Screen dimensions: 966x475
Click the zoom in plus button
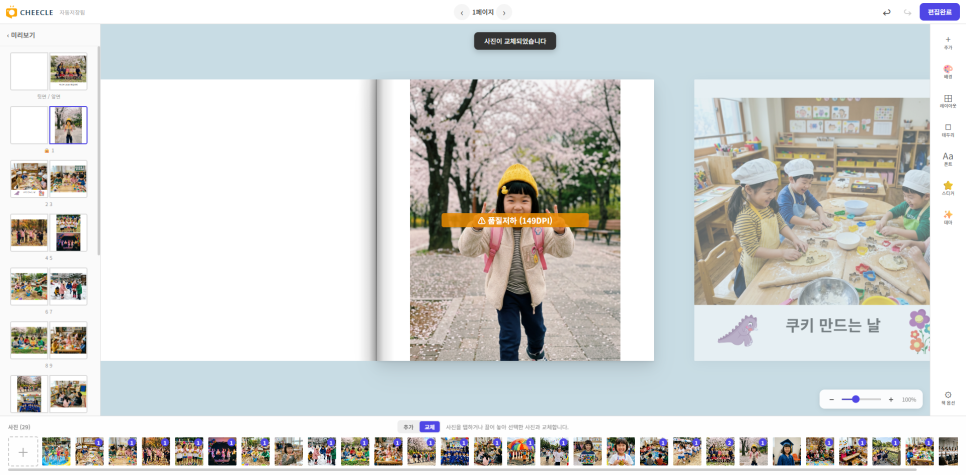click(x=891, y=399)
